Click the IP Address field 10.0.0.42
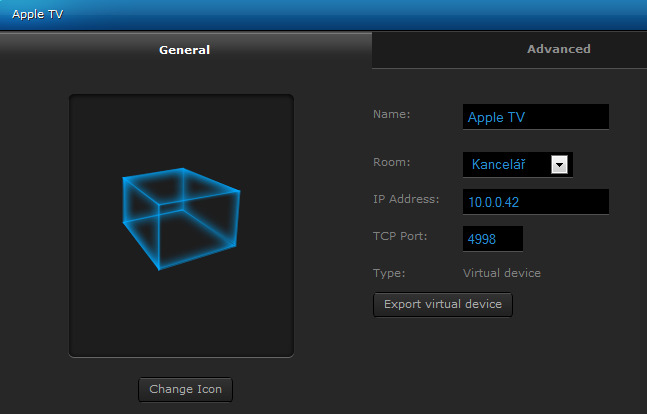This screenshot has height=414, width=647. [x=536, y=202]
